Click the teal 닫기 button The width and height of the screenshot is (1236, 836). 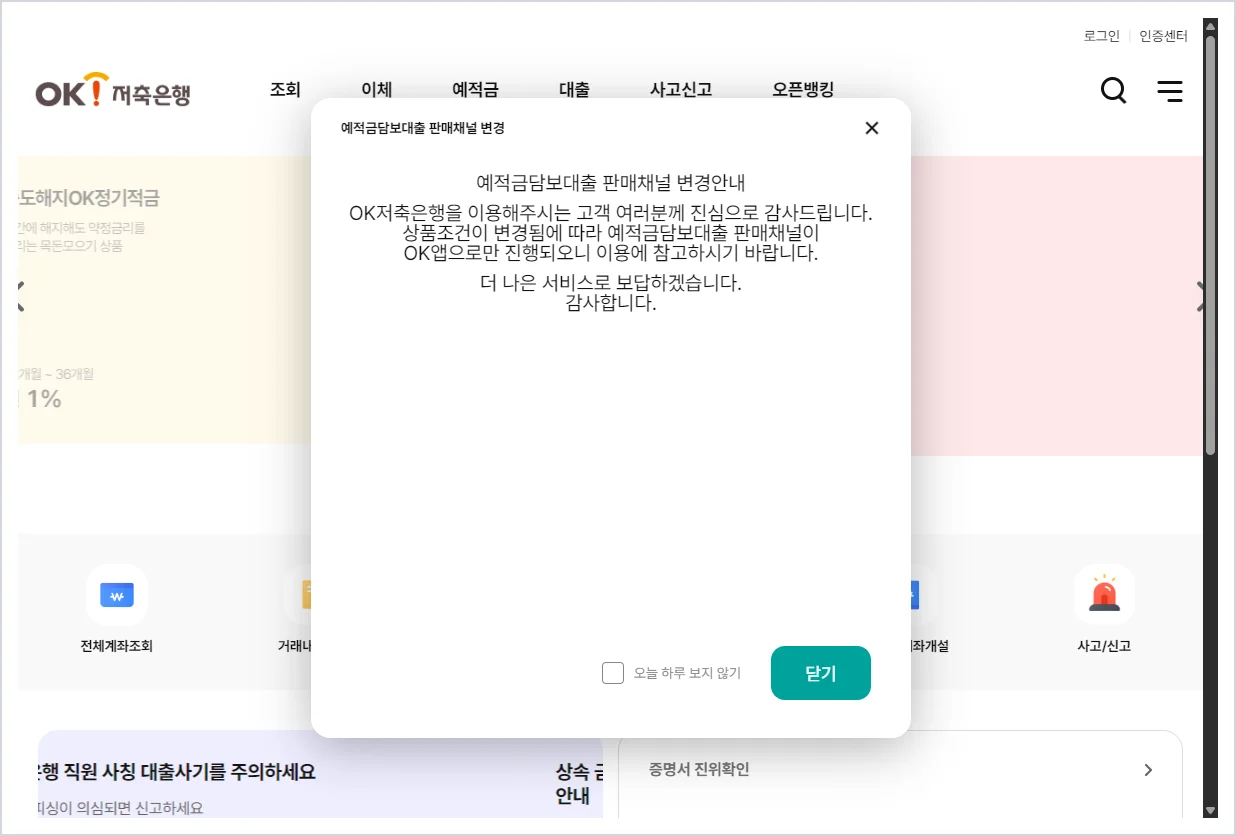pyautogui.click(x=821, y=673)
